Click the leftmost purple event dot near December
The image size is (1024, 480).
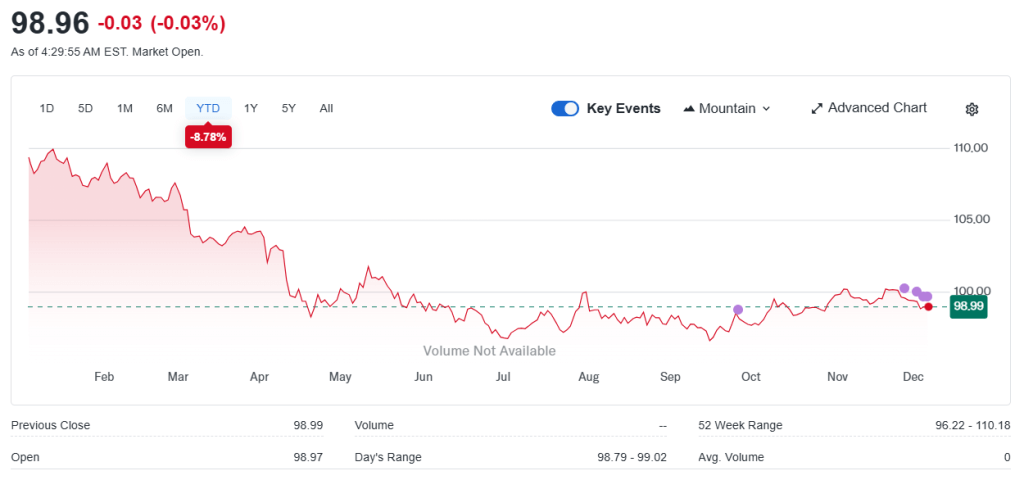pyautogui.click(x=905, y=288)
